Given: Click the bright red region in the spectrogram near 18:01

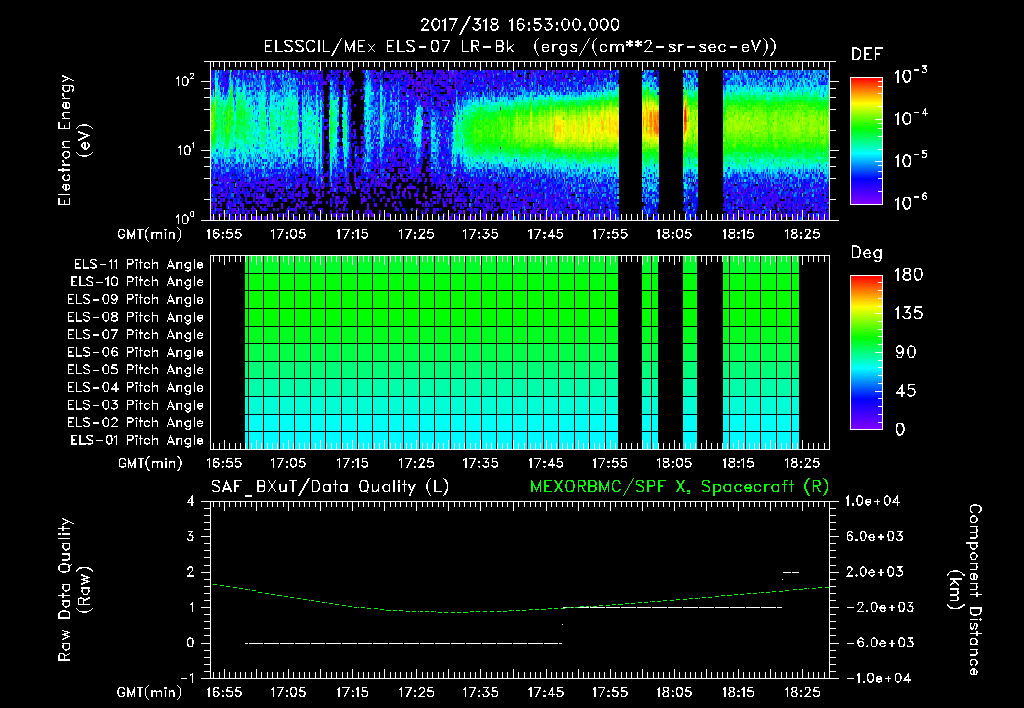Looking at the screenshot, I should pos(650,121).
